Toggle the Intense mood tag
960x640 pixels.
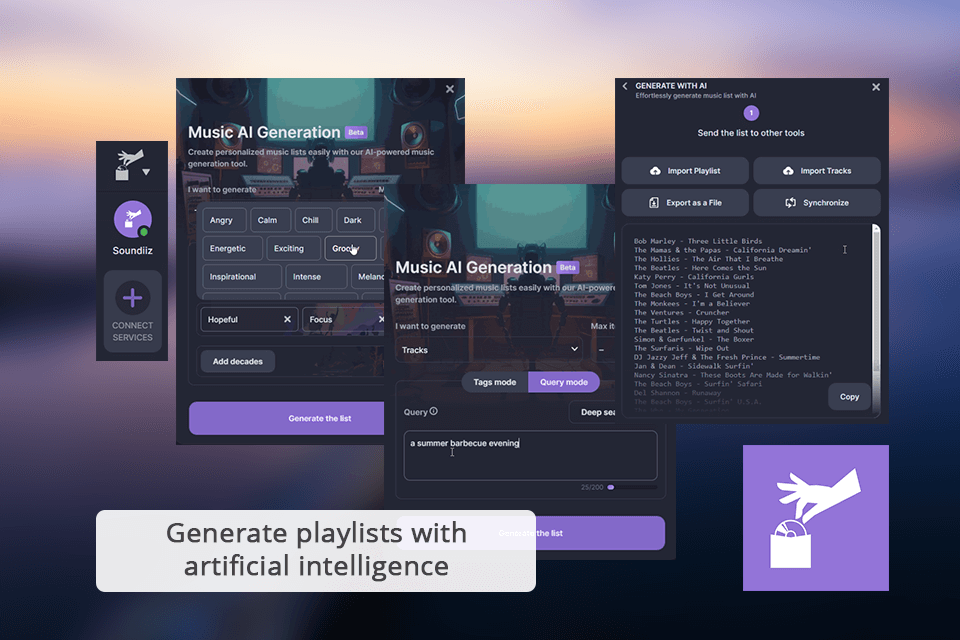[x=316, y=277]
